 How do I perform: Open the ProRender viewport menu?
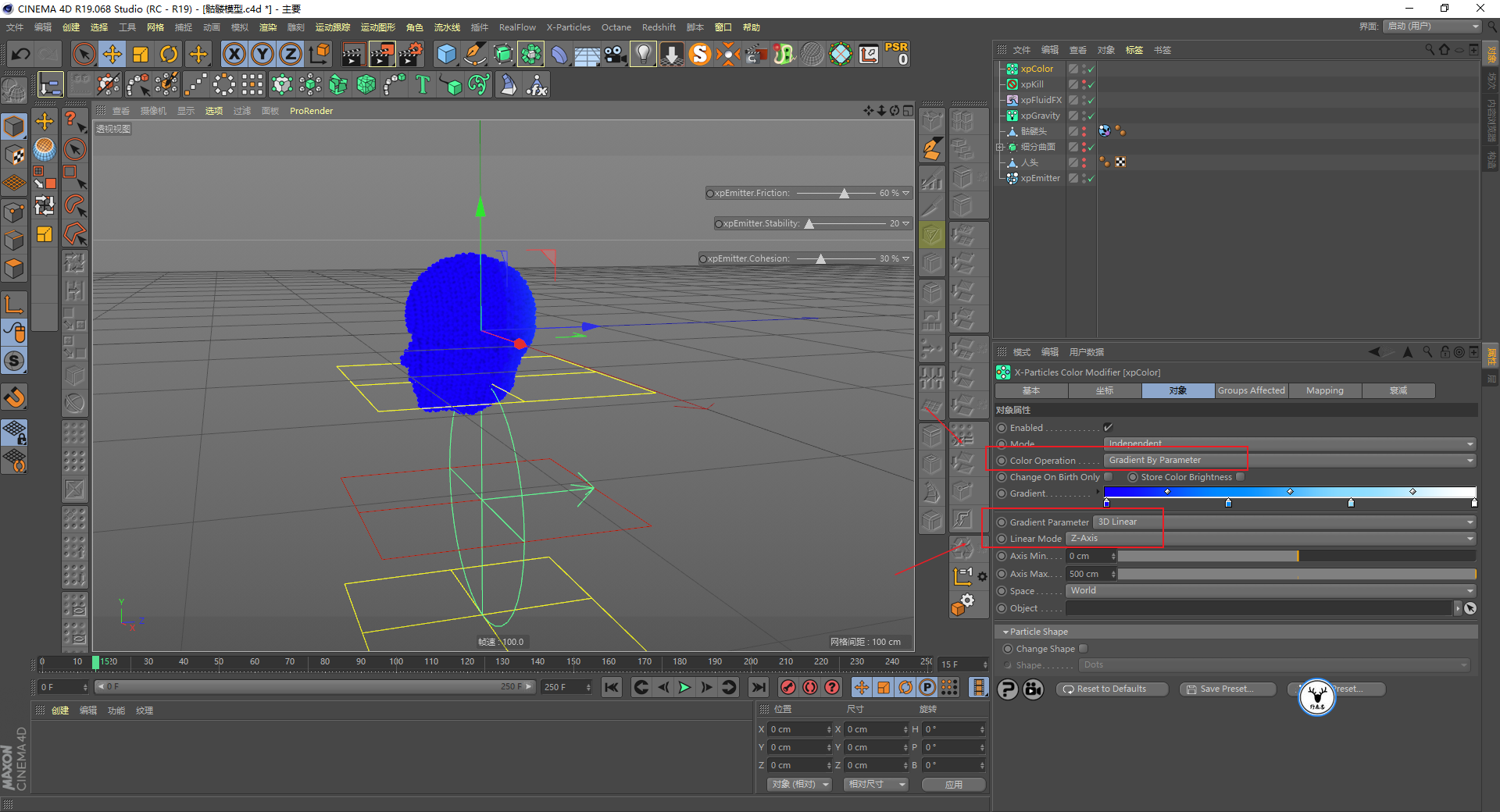point(311,111)
